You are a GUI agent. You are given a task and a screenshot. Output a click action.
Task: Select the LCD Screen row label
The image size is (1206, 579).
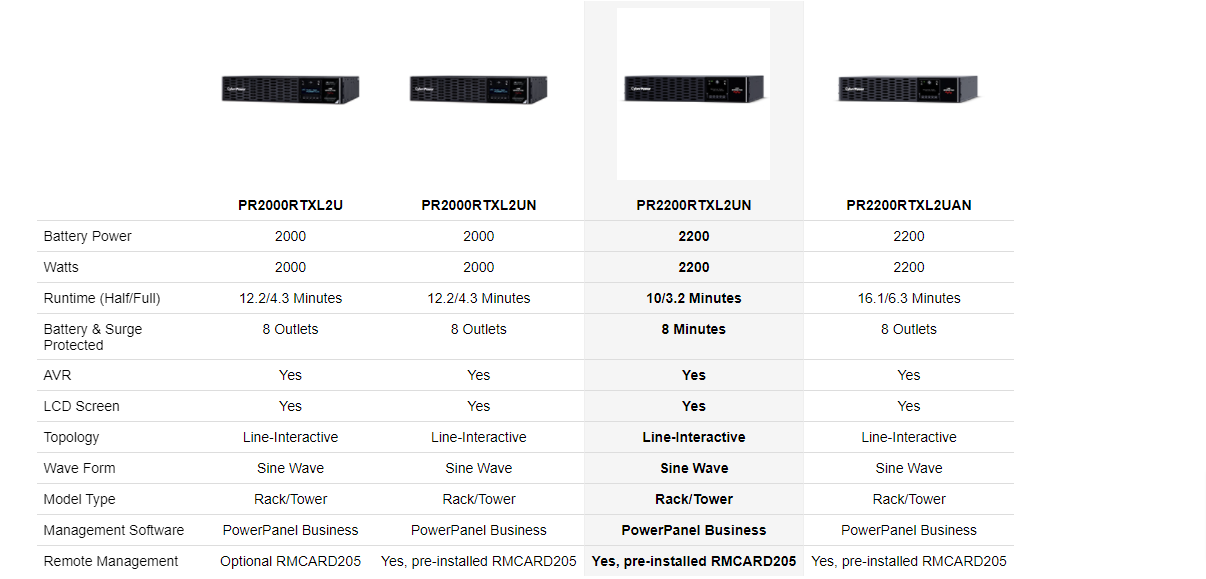82,406
